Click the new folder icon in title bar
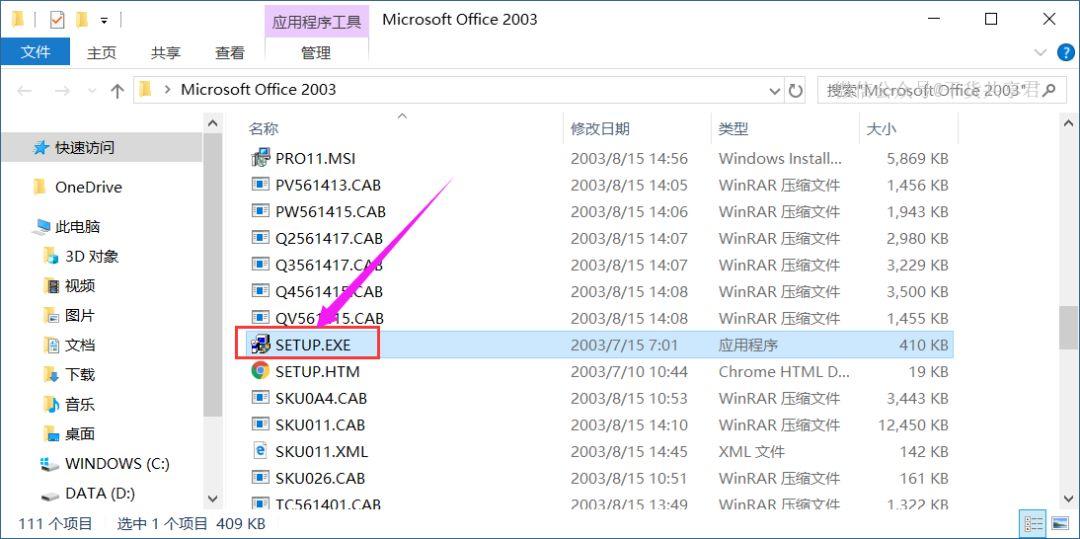Image resolution: width=1080 pixels, height=539 pixels. [x=82, y=20]
